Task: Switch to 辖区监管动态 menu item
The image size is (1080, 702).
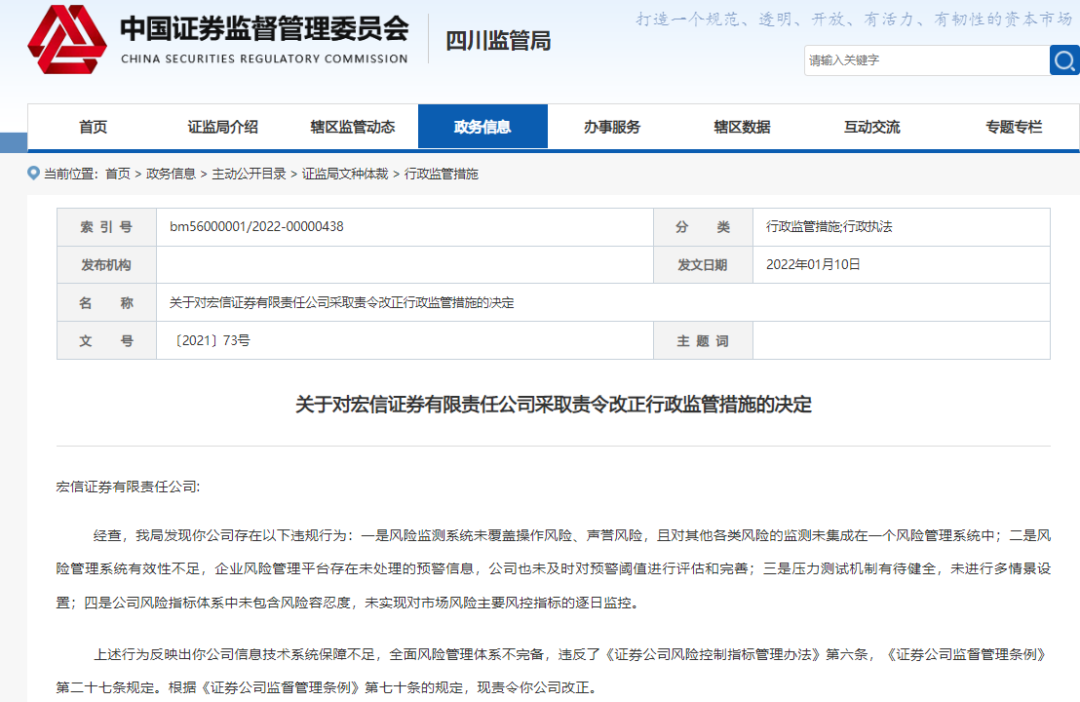Action: click(352, 127)
